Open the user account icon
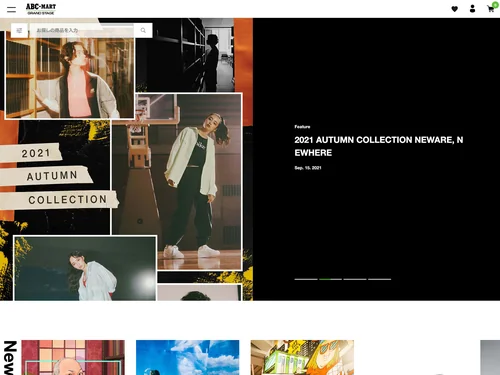Image resolution: width=500 pixels, height=375 pixels. (472, 9)
